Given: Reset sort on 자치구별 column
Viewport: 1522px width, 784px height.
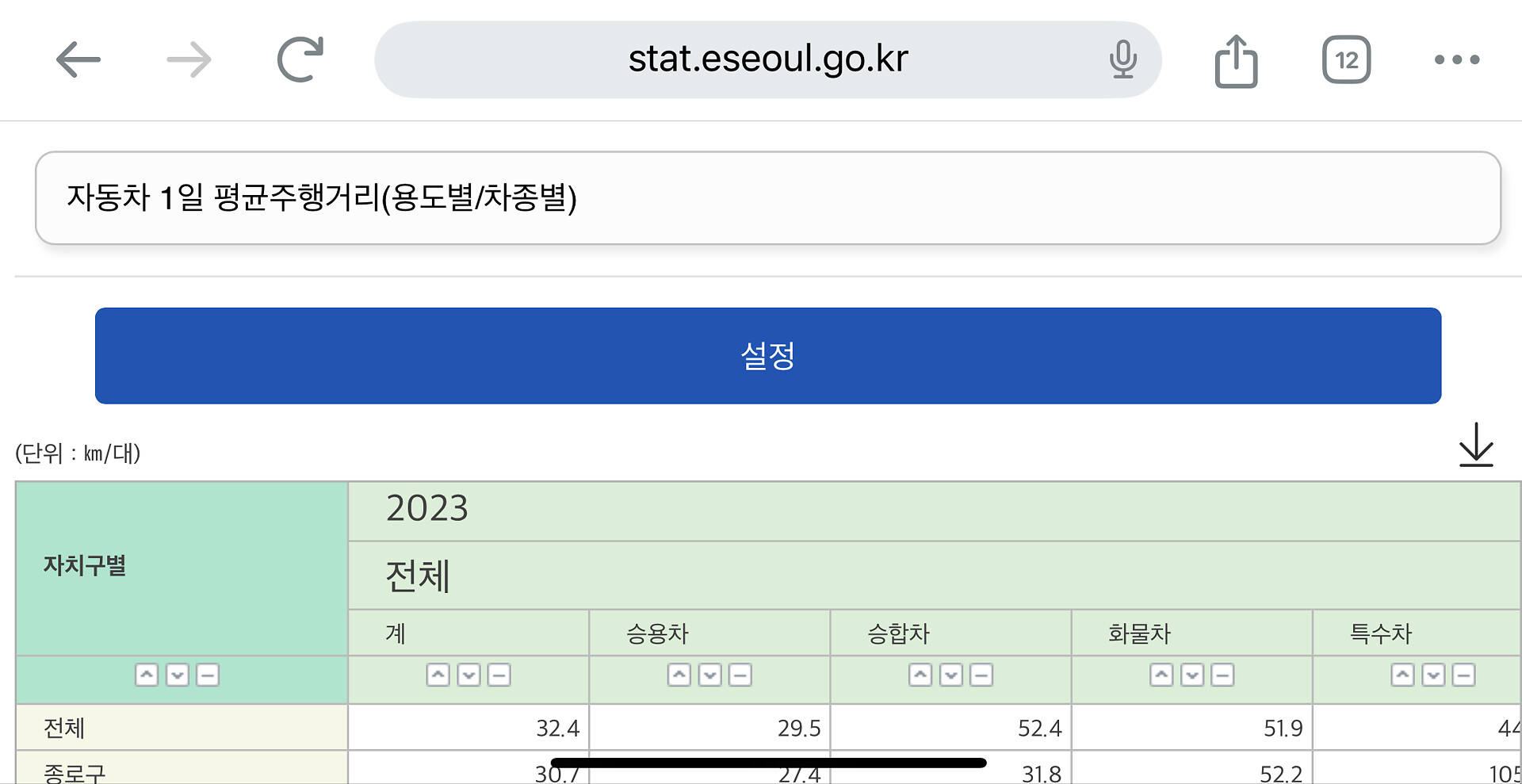Looking at the screenshot, I should point(208,675).
